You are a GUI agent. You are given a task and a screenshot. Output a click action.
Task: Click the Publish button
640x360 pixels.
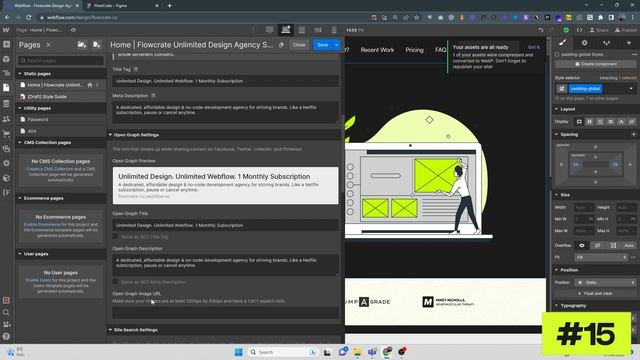click(x=626, y=30)
